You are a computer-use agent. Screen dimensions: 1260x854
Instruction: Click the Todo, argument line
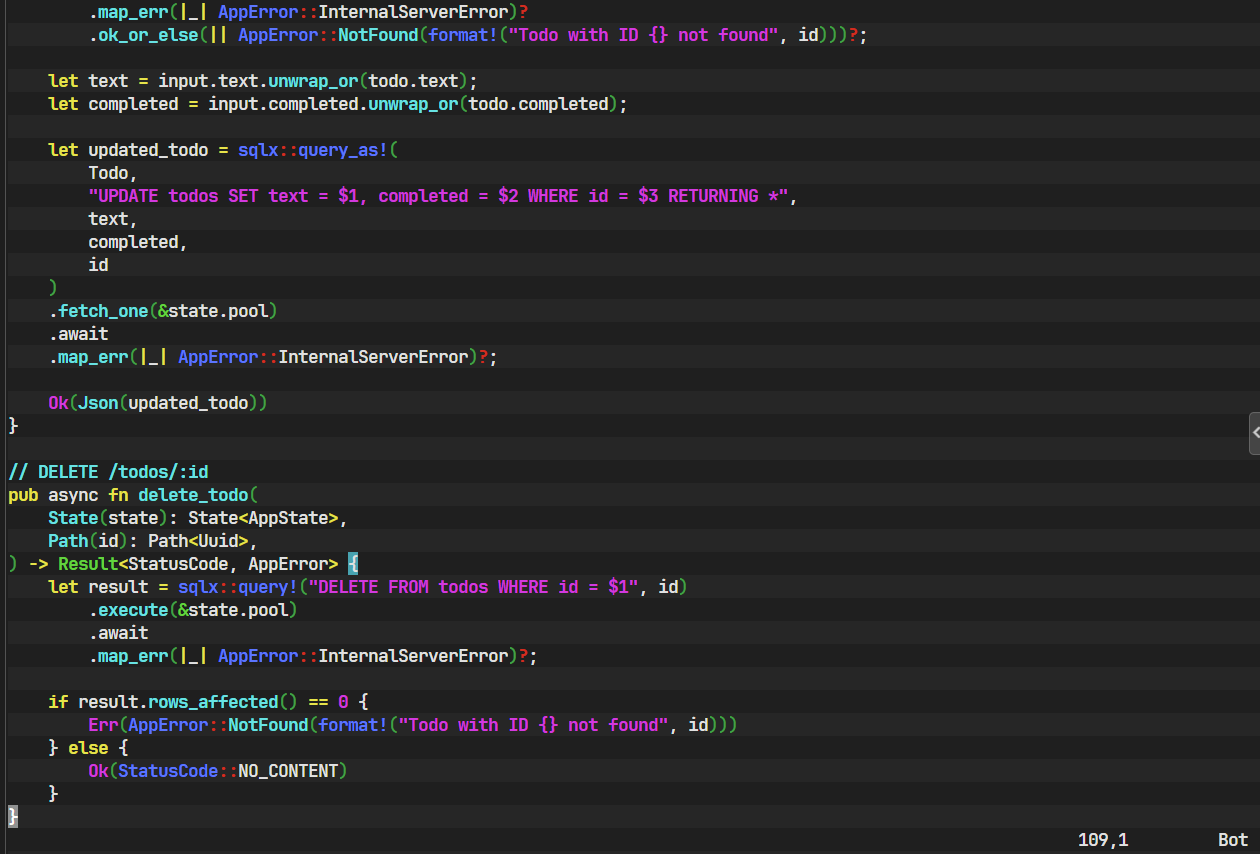pyautogui.click(x=113, y=173)
